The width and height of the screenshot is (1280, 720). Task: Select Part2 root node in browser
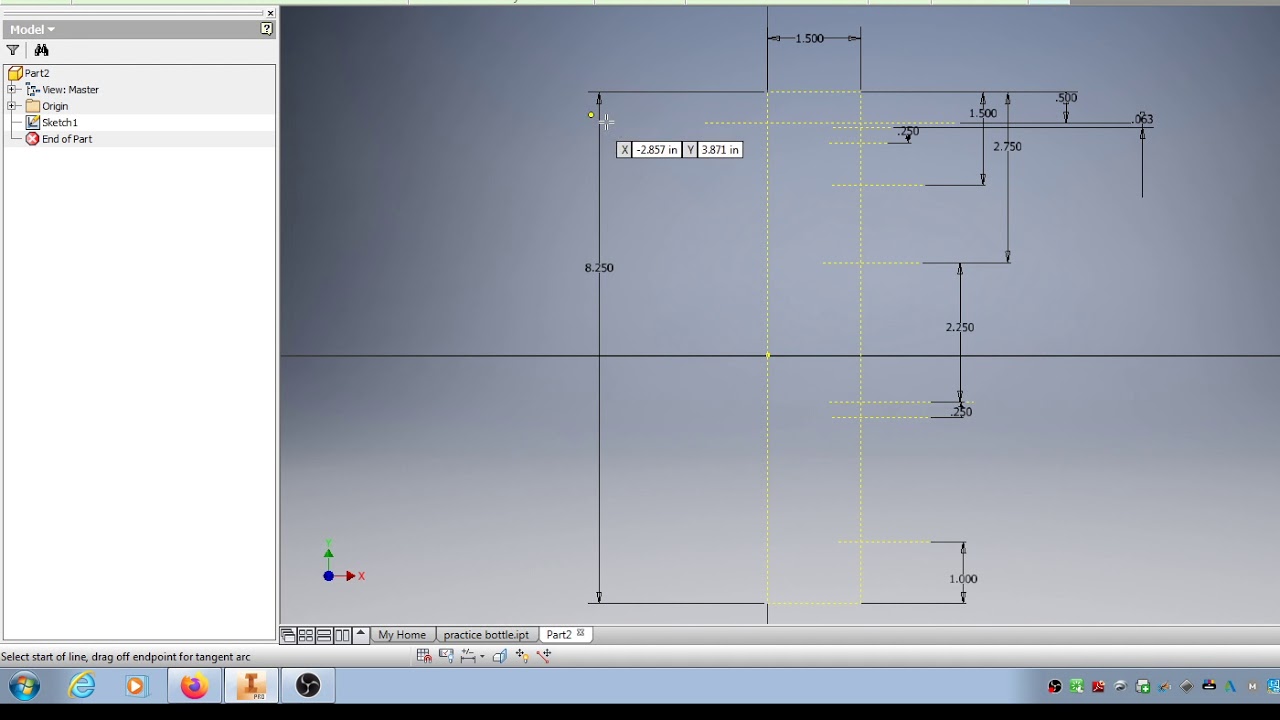(29, 73)
